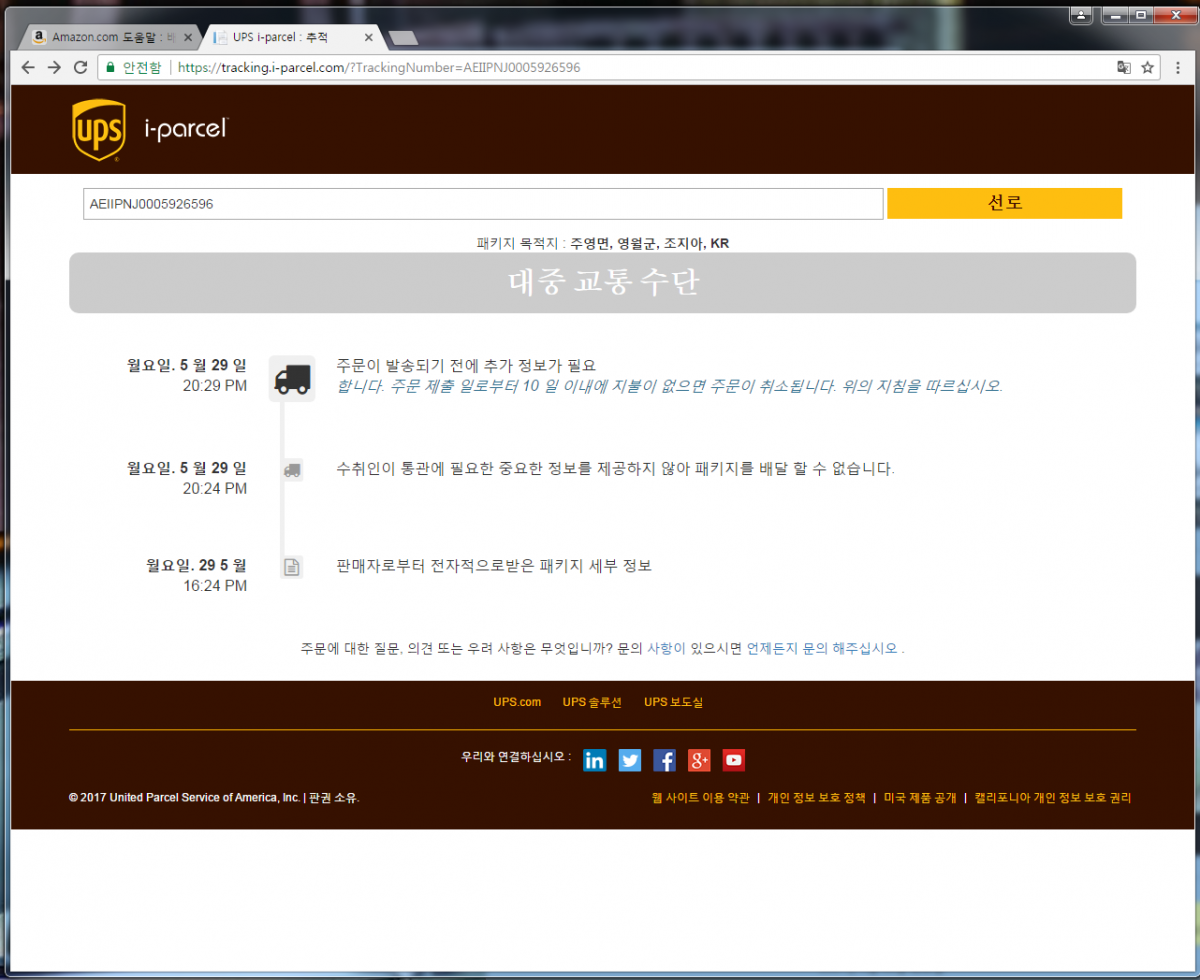Click the Chrome user profile icon in title bar
Image resolution: width=1200 pixels, height=980 pixels.
click(1081, 15)
